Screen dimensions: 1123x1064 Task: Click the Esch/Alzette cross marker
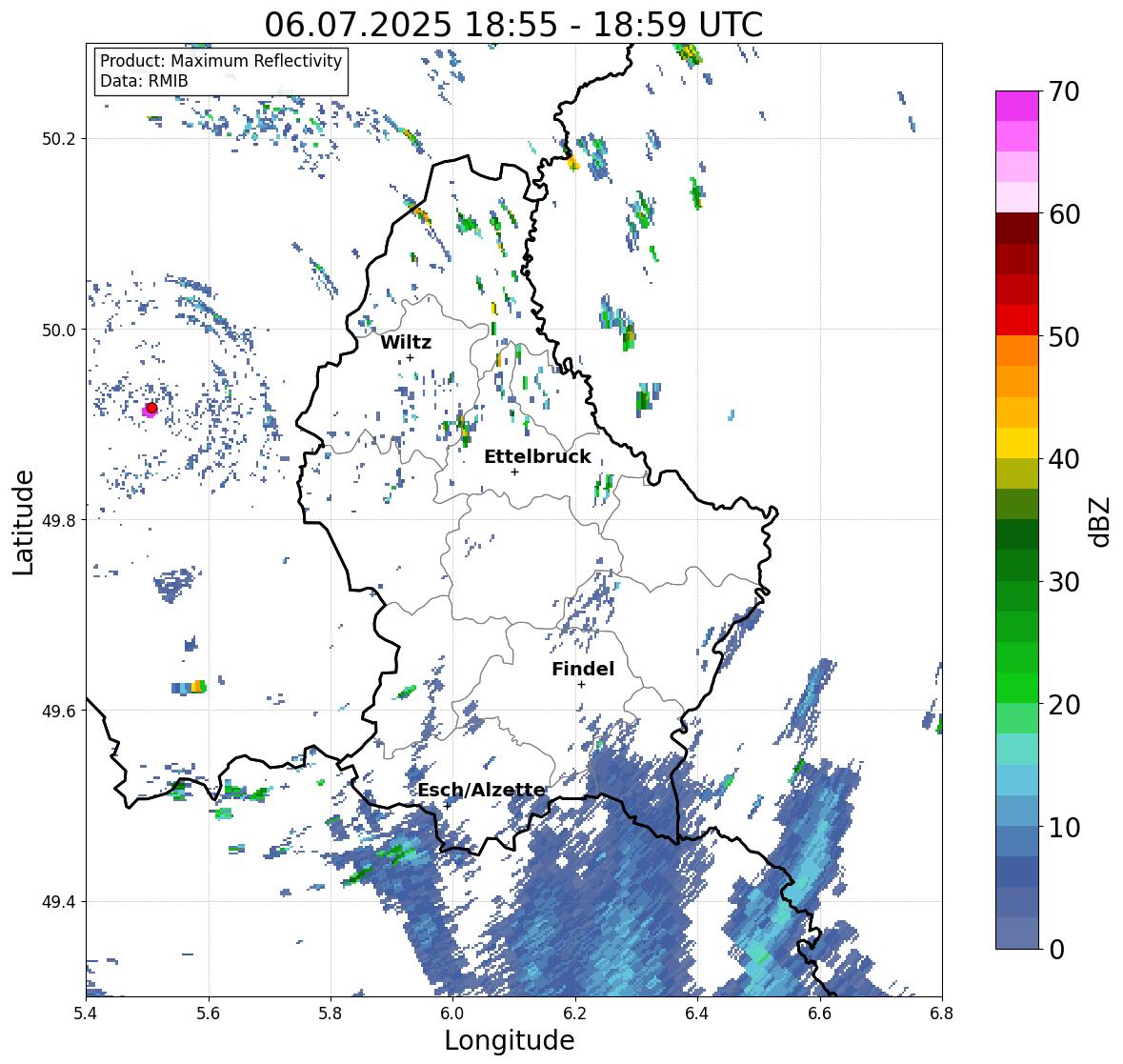447,806
